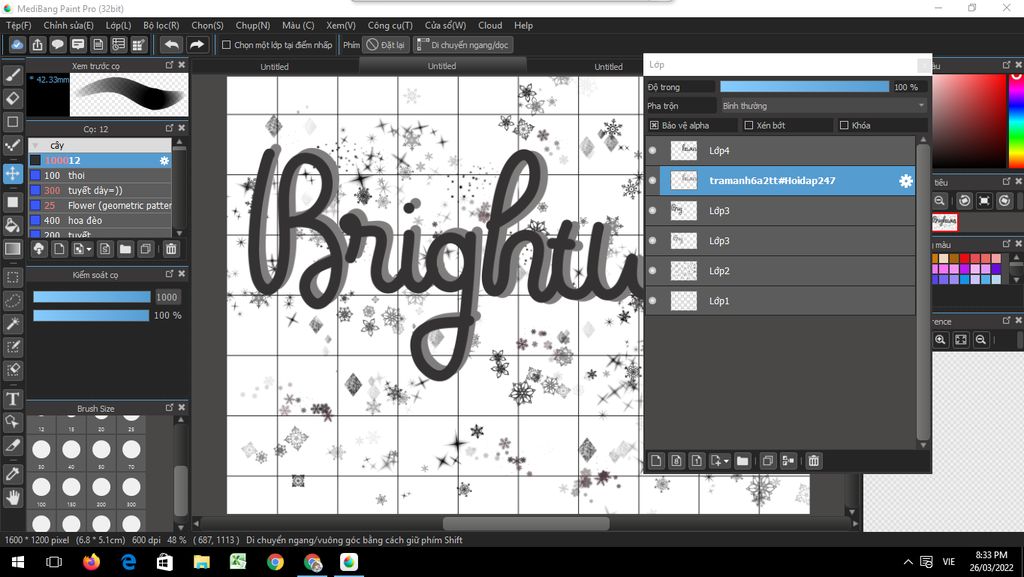Click the color picker square
Viewport: 1024px width, 577px height.
[x=969, y=121]
